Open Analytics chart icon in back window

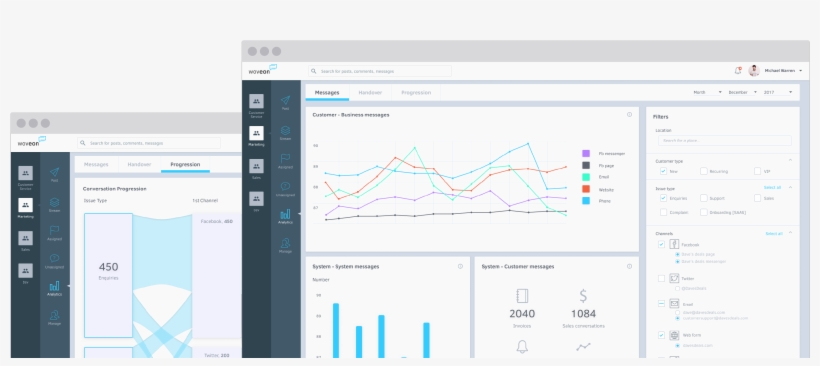(x=54, y=286)
